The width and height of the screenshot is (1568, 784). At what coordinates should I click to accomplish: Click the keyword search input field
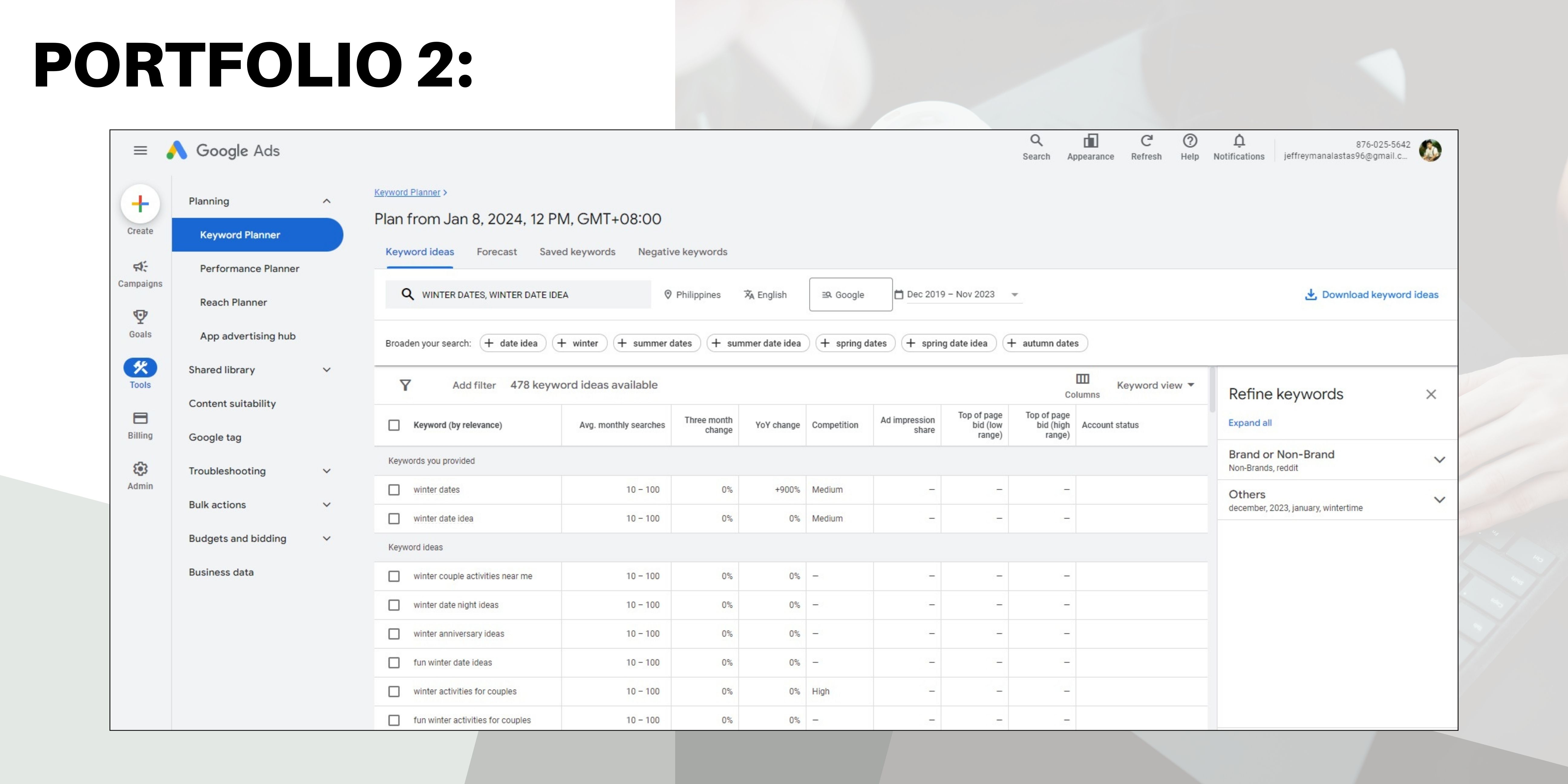(x=518, y=295)
